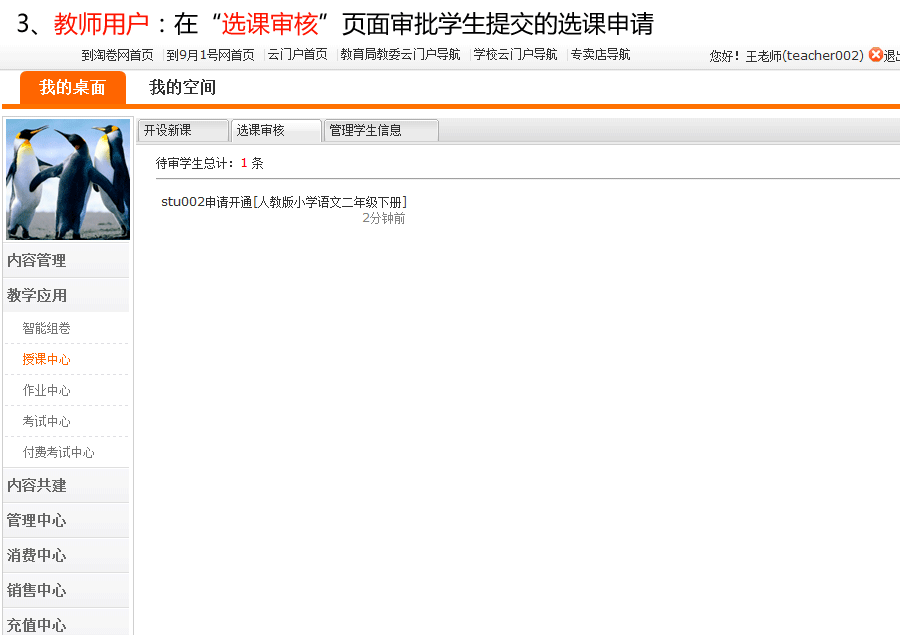Collapse the 教学应用 sidebar section
The height and width of the screenshot is (635, 900).
(37, 295)
